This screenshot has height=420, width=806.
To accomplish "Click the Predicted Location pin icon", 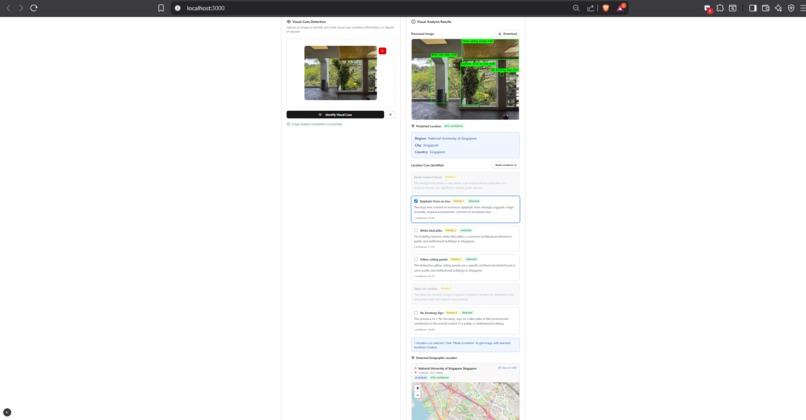I will [413, 126].
